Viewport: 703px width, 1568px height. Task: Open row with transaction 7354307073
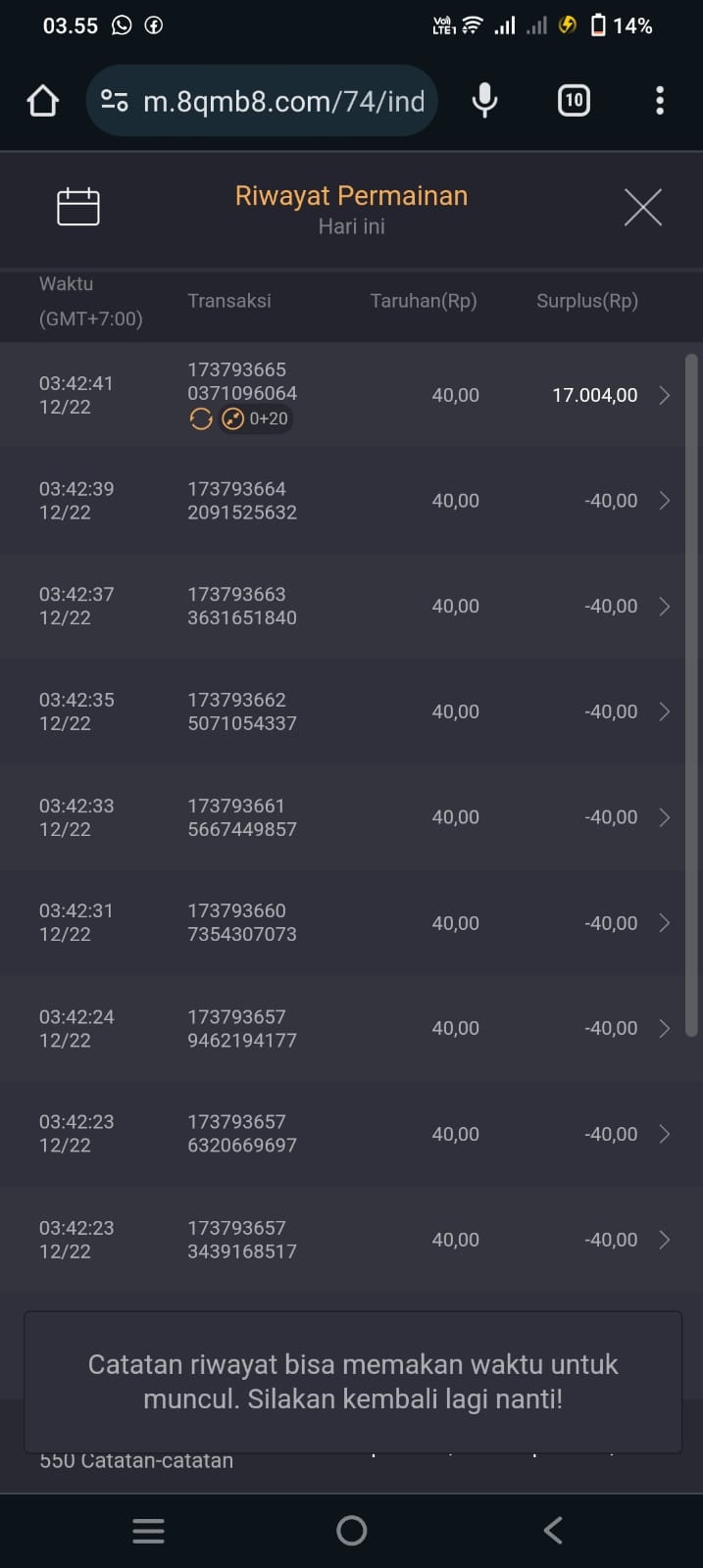tap(242, 934)
